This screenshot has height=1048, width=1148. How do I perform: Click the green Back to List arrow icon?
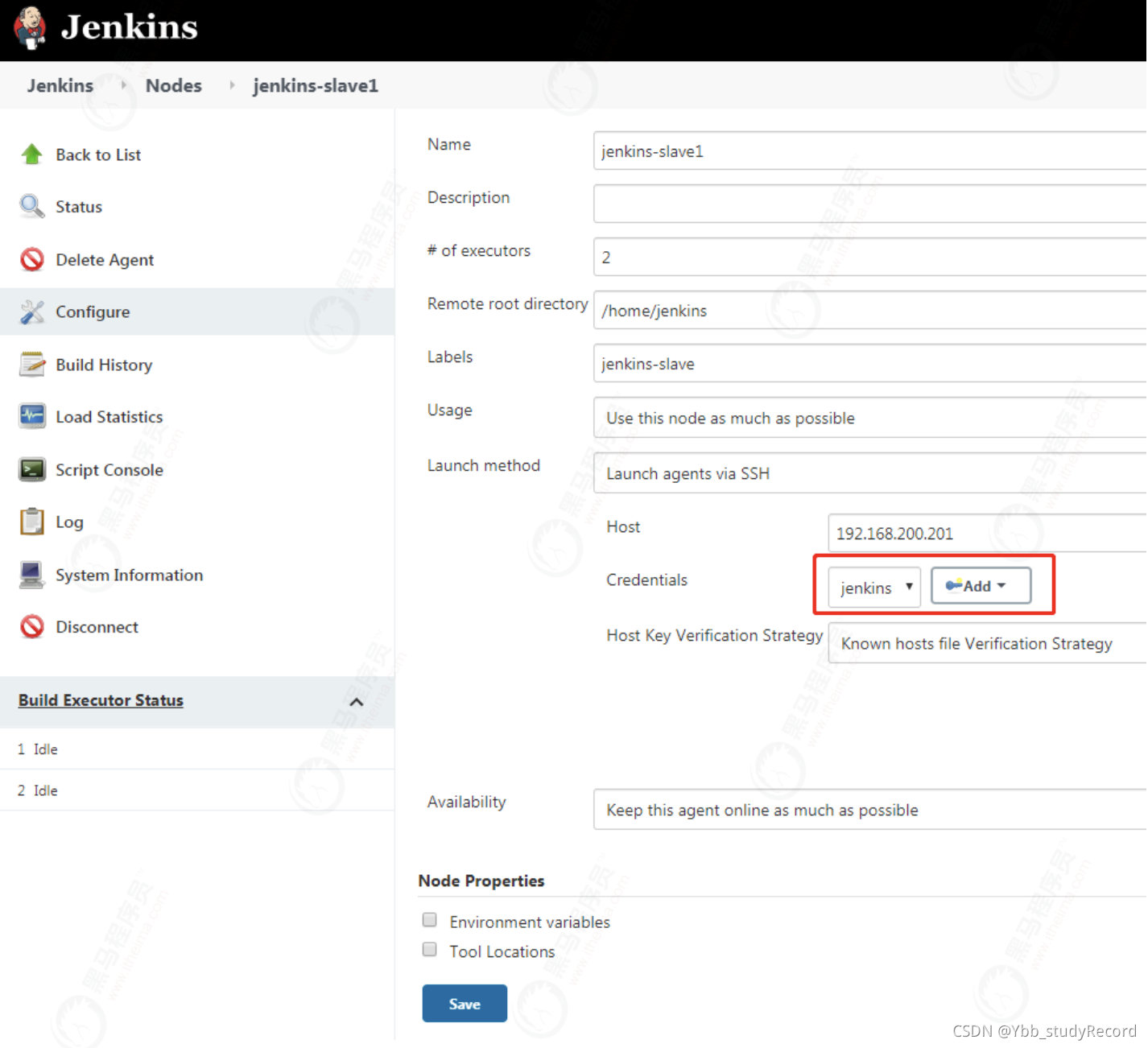[x=32, y=155]
